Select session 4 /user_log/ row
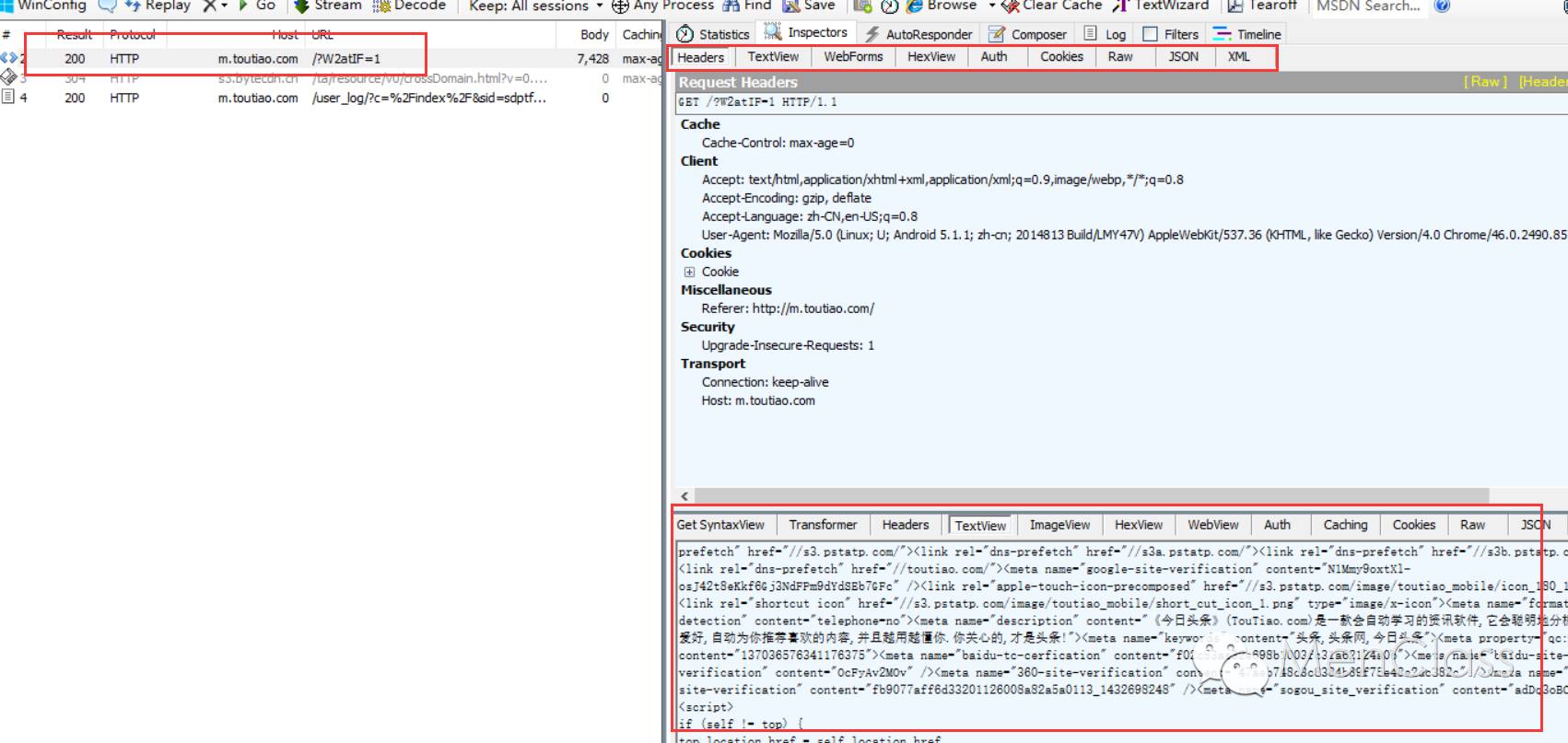This screenshot has height=743, width=1568. point(332,98)
